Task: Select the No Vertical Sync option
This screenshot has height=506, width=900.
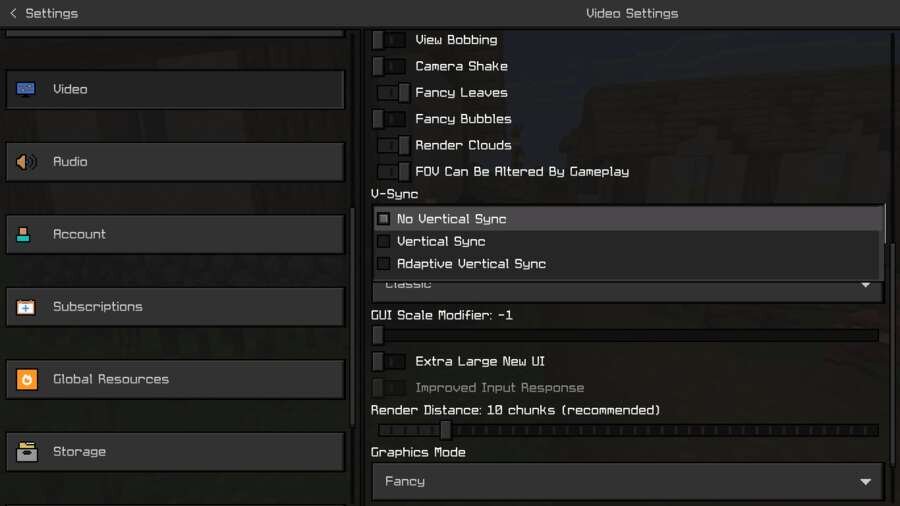Action: click(452, 219)
